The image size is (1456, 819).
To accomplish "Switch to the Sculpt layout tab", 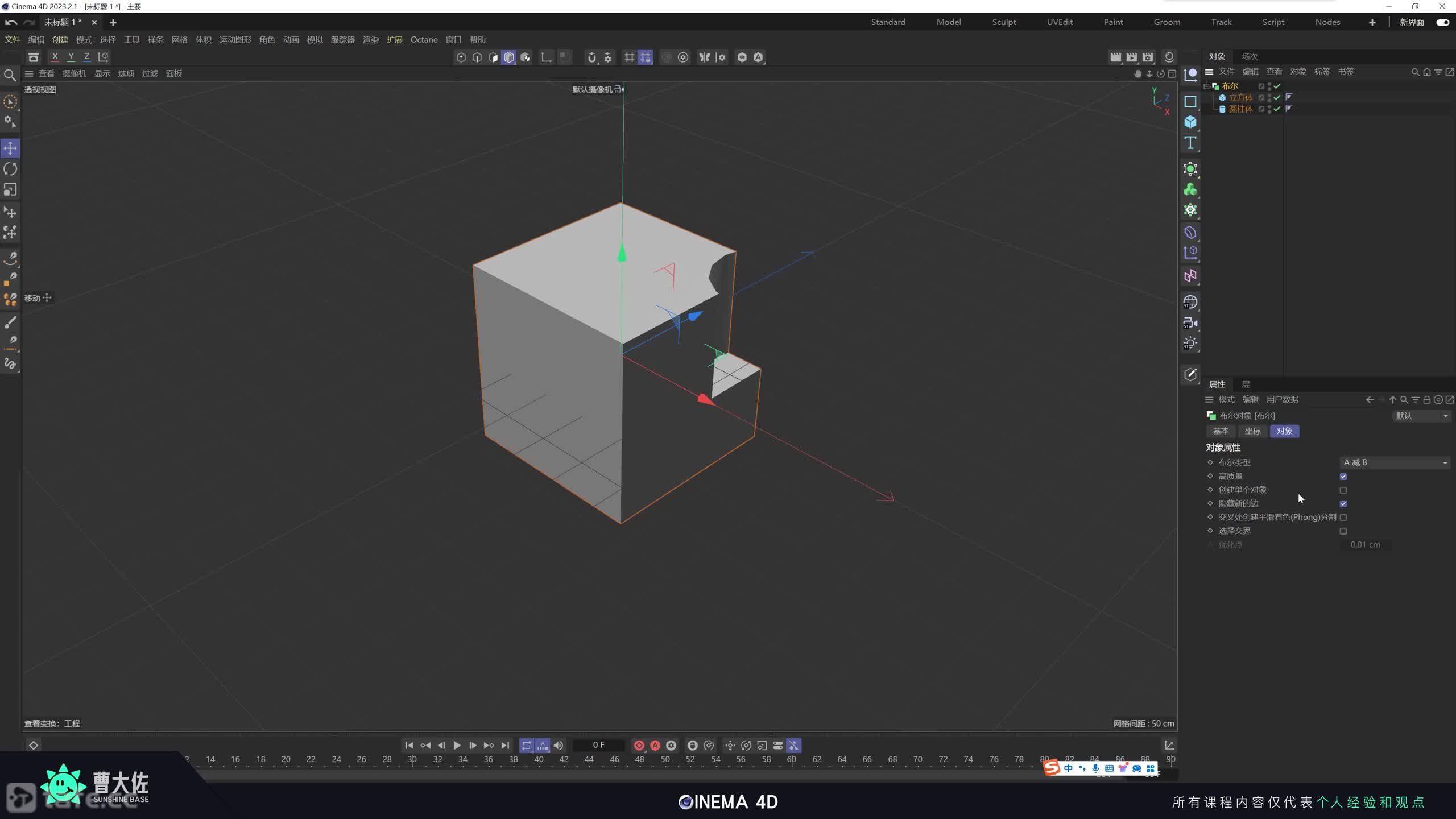I will [1004, 22].
